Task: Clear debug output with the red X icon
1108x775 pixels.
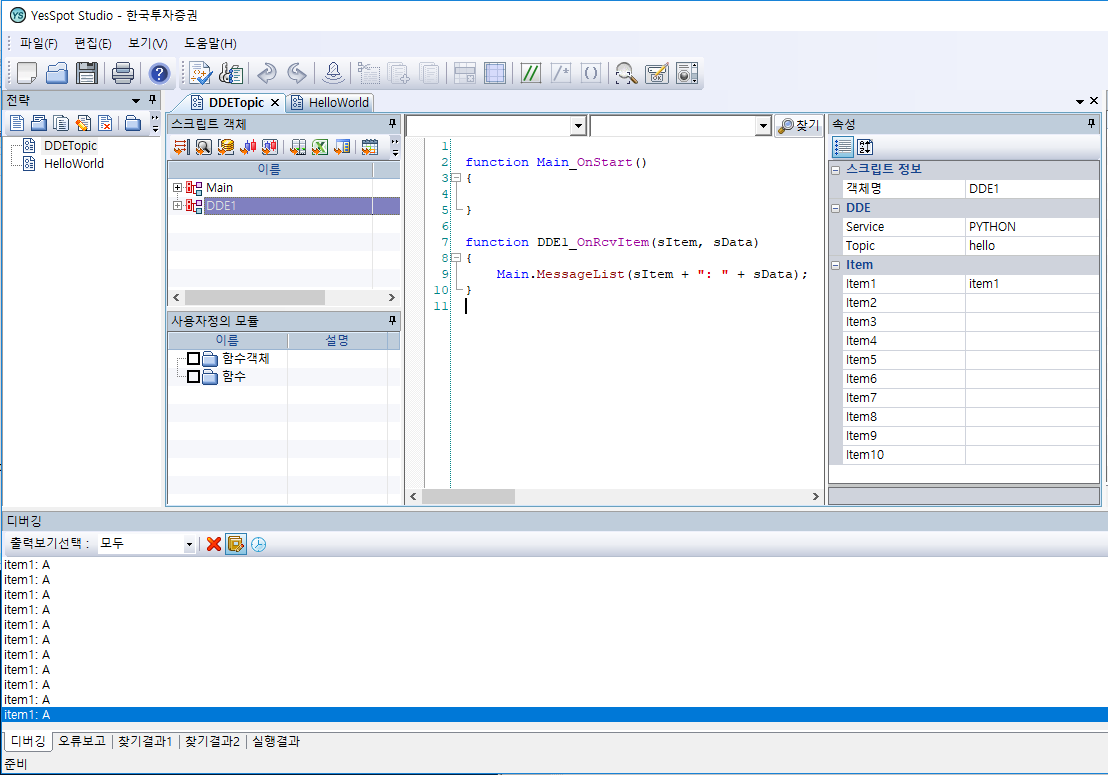Action: [x=214, y=544]
